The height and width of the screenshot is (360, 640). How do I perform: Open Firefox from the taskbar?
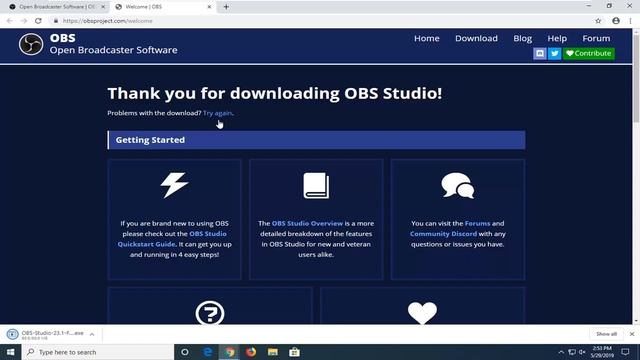(251, 352)
